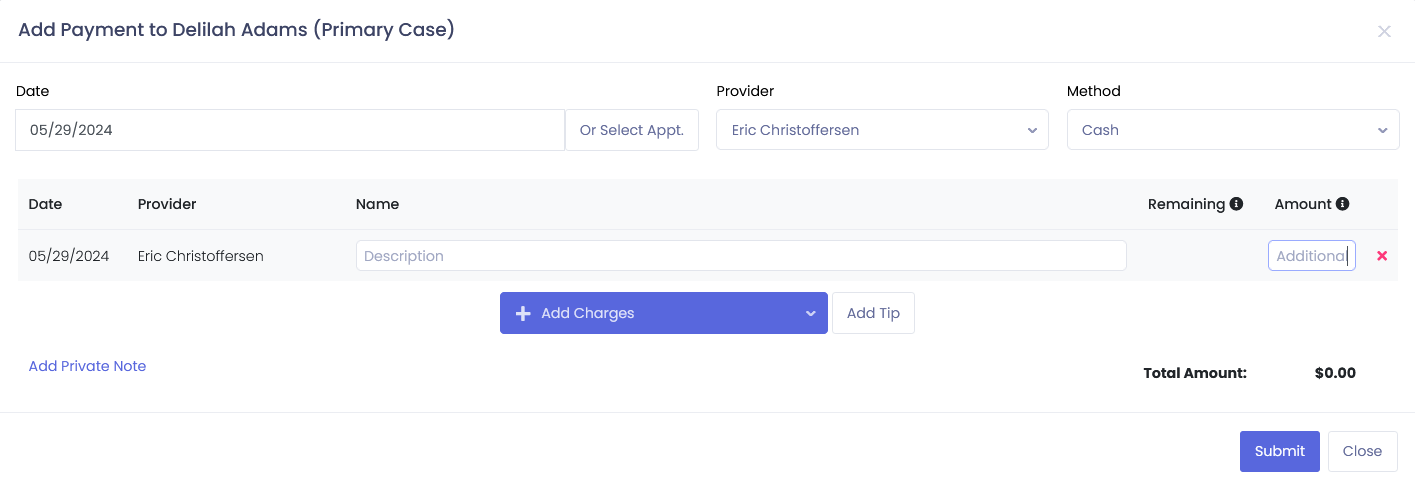The height and width of the screenshot is (487, 1415).
Task: Click the Or Select Appt. button
Action: [632, 130]
